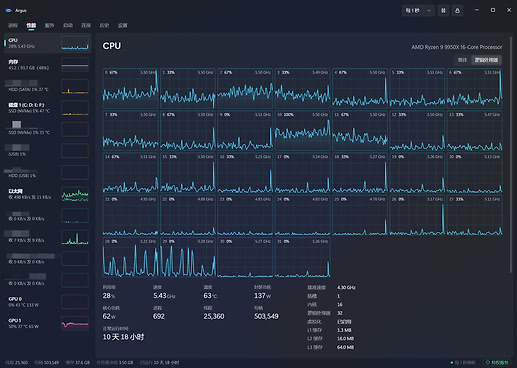Click the 16.0 MB L2 cache value

(345, 339)
